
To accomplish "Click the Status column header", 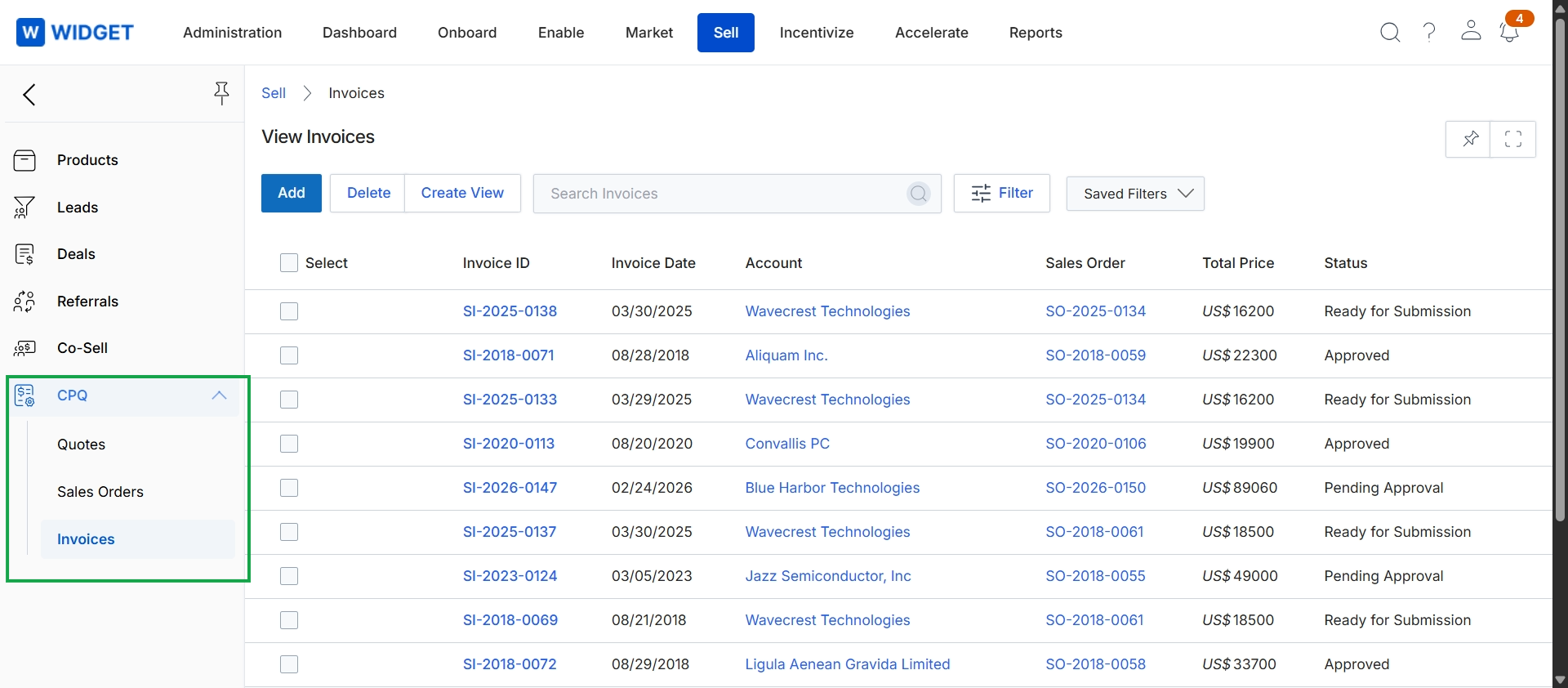I will click(x=1346, y=263).
